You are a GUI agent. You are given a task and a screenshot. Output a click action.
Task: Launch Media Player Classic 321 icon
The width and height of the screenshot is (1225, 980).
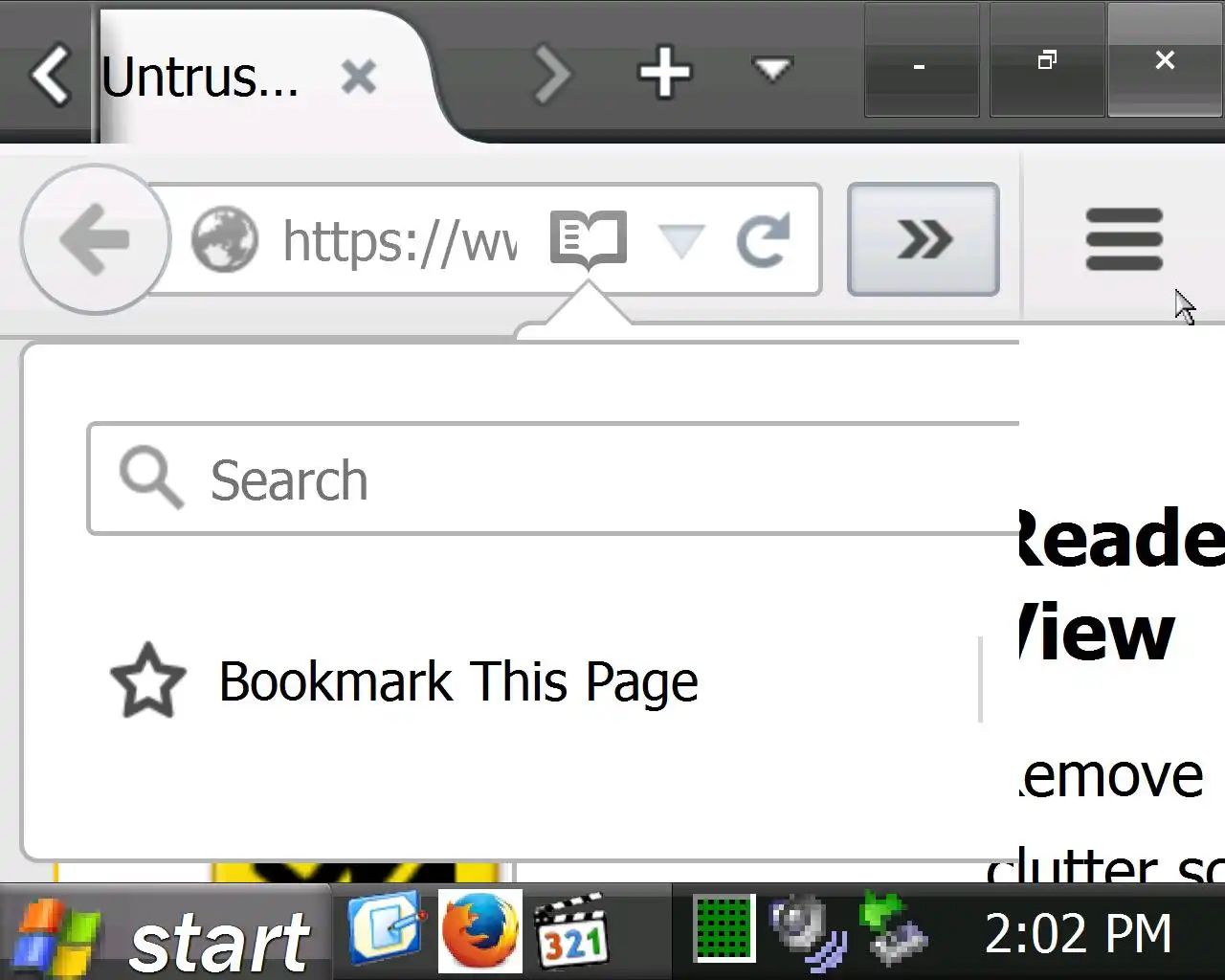(x=571, y=930)
